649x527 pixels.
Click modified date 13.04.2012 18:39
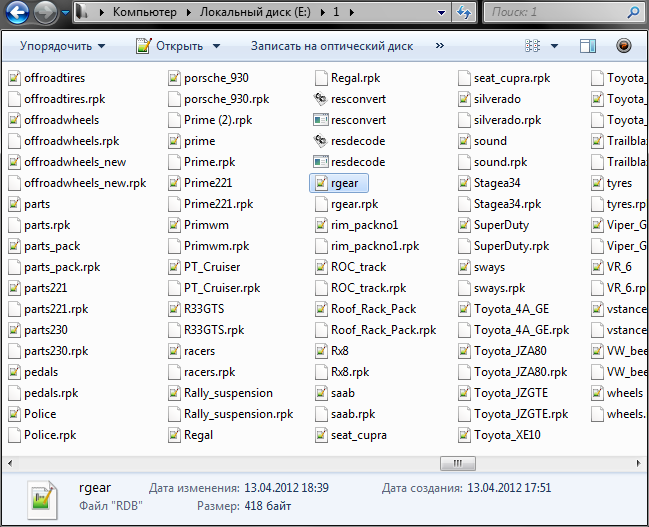tap(286, 488)
